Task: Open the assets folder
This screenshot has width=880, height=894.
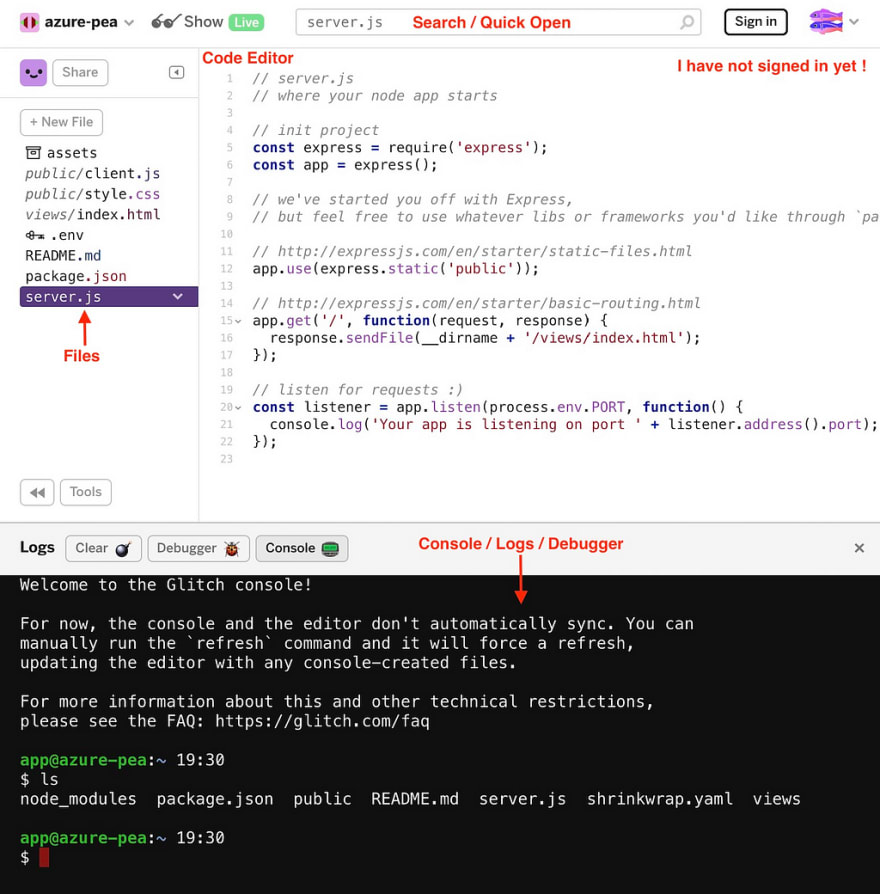Action: 62,153
